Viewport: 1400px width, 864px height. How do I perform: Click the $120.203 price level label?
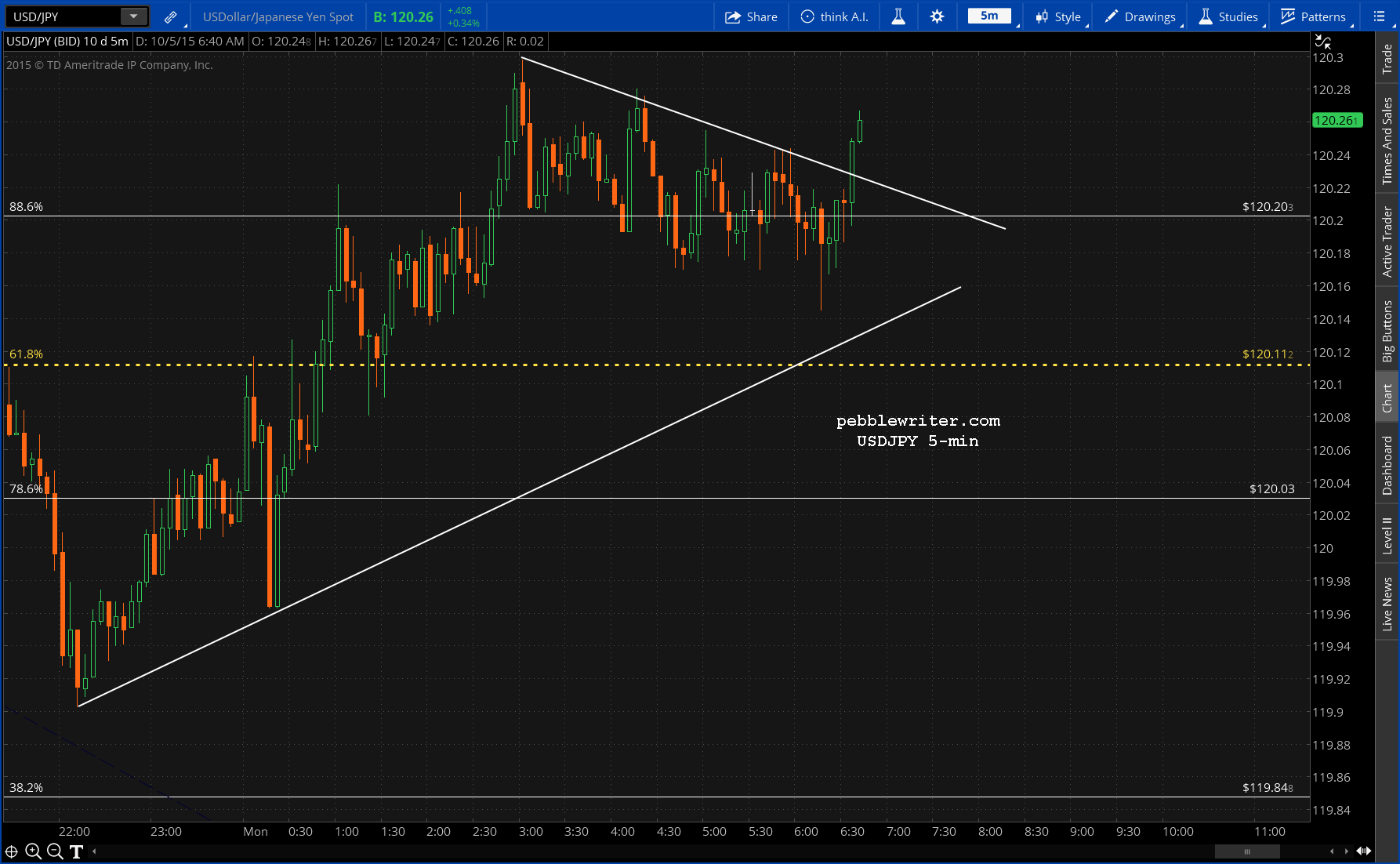(x=1268, y=207)
